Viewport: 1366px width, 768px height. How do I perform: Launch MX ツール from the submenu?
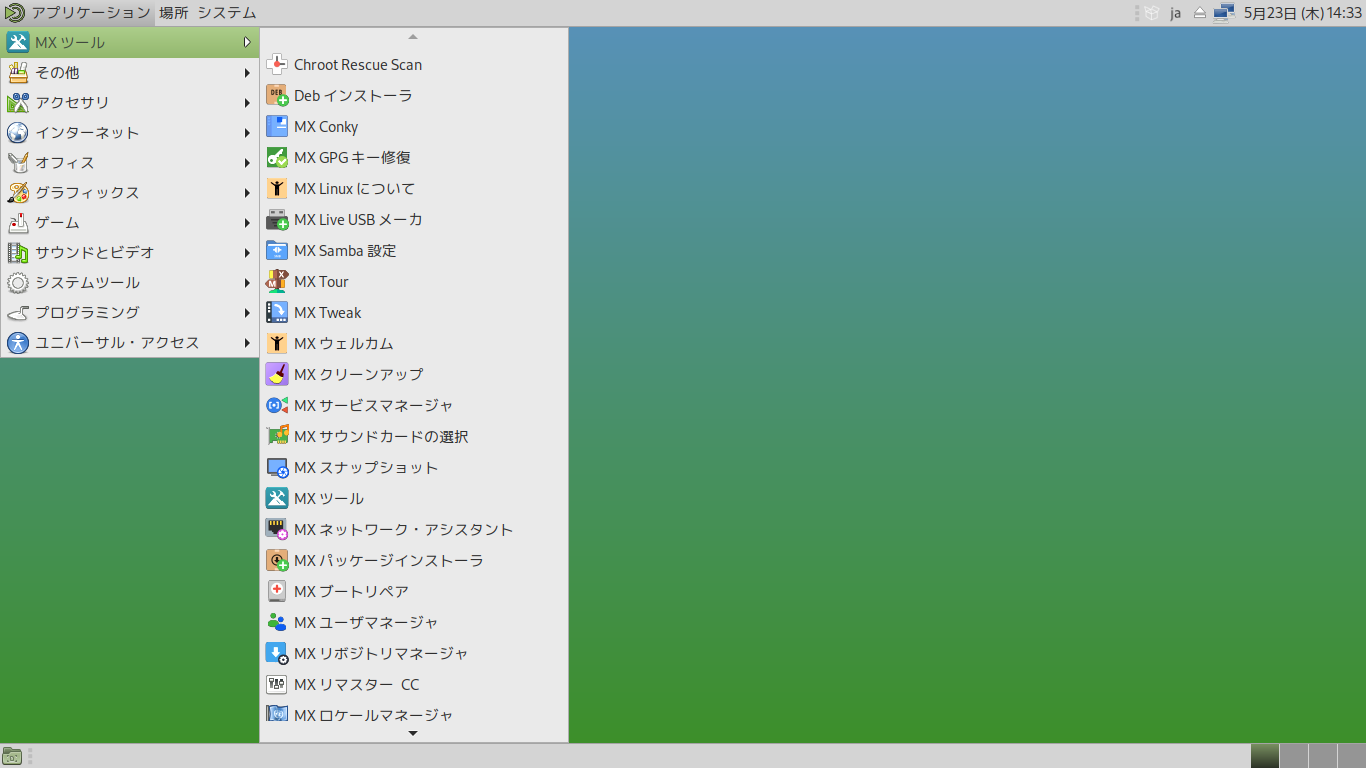coord(414,499)
